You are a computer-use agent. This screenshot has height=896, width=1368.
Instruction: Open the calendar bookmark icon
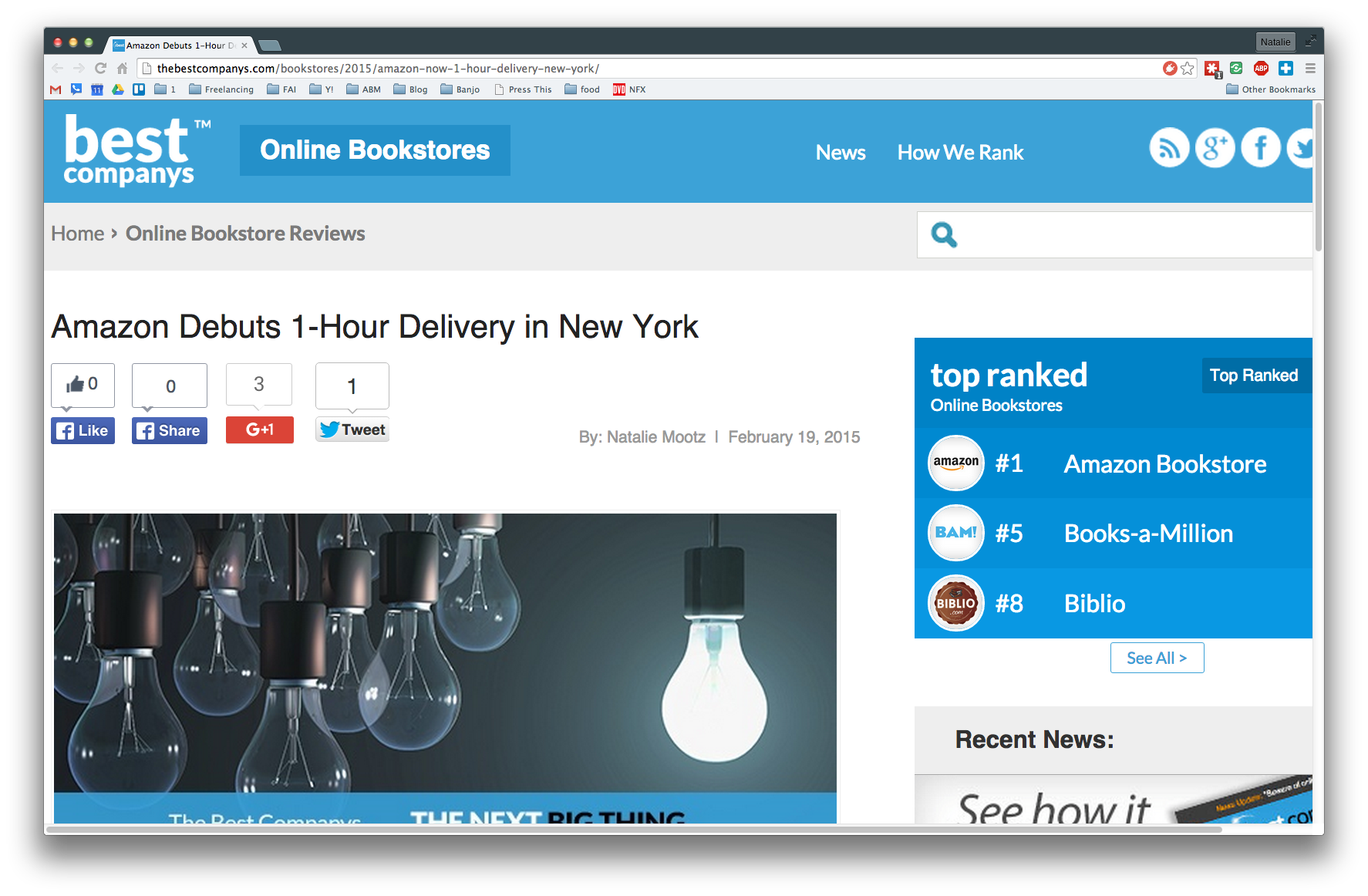point(97,89)
